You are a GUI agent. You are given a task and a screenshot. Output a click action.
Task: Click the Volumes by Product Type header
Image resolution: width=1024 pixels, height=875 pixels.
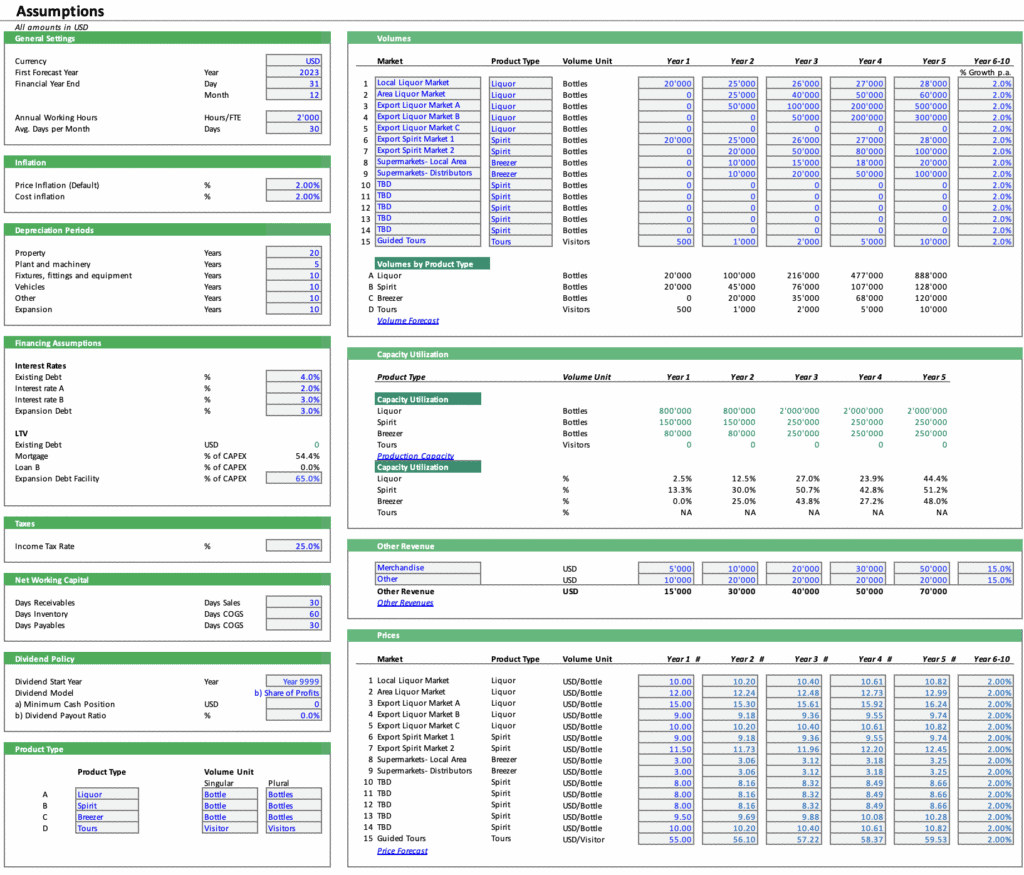(x=432, y=264)
